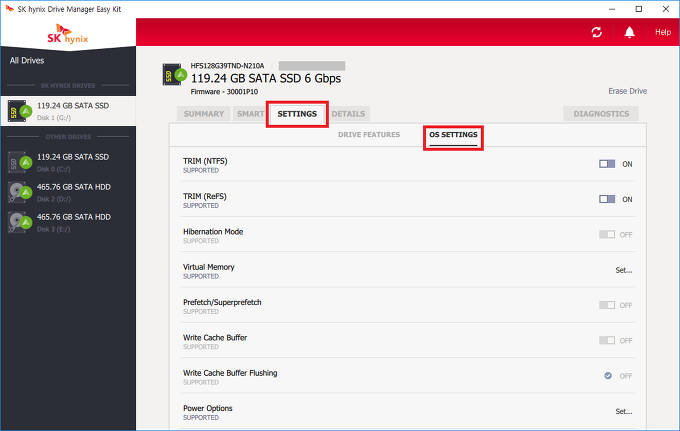Click Set... for Virtual Memory
680x431 pixels.
tap(624, 270)
